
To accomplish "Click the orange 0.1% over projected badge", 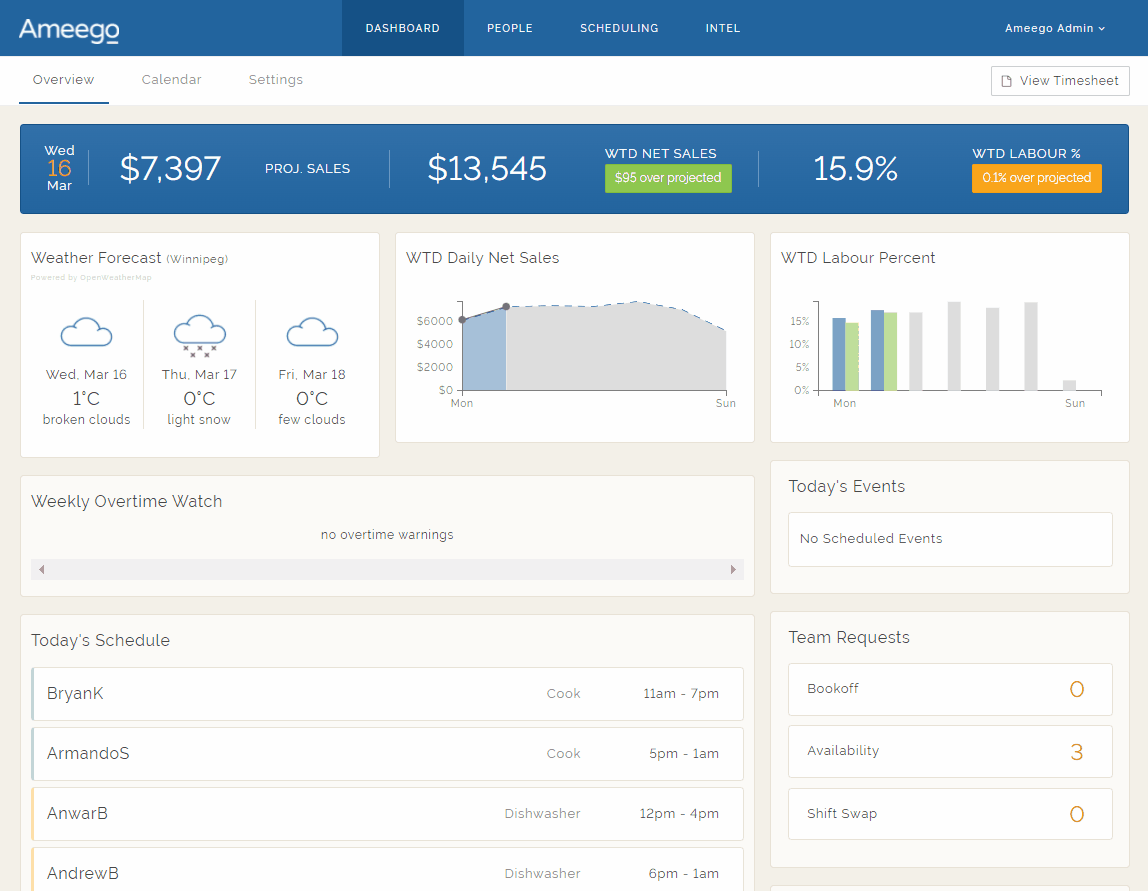I will tap(1036, 178).
